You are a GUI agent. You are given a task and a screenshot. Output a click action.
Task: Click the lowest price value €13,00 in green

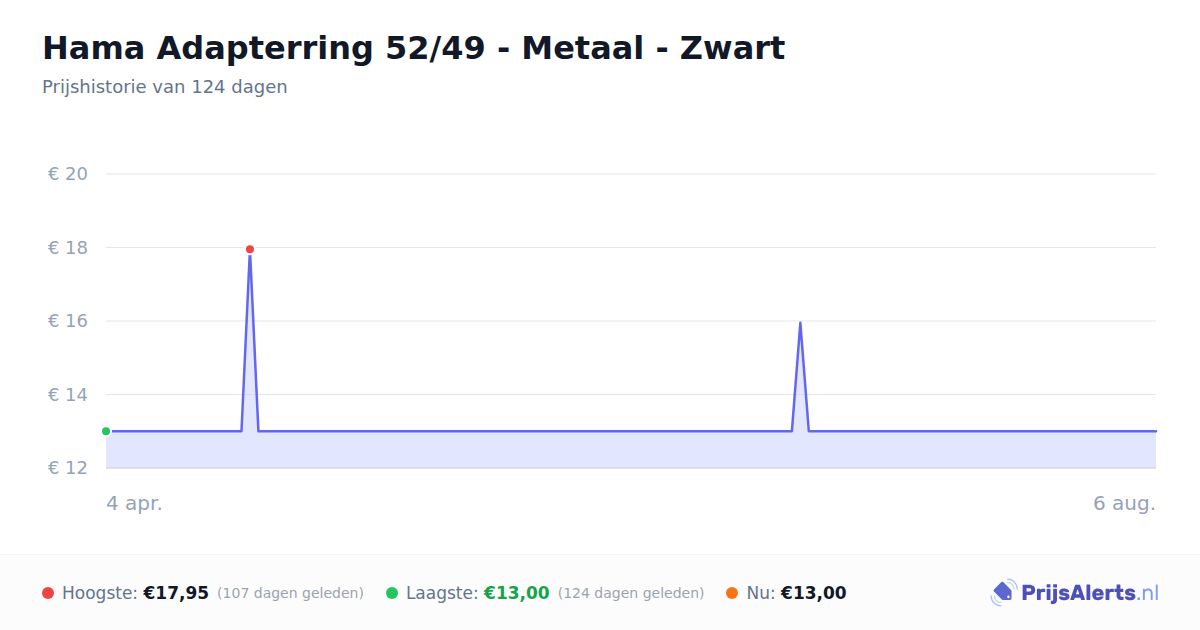(x=517, y=593)
